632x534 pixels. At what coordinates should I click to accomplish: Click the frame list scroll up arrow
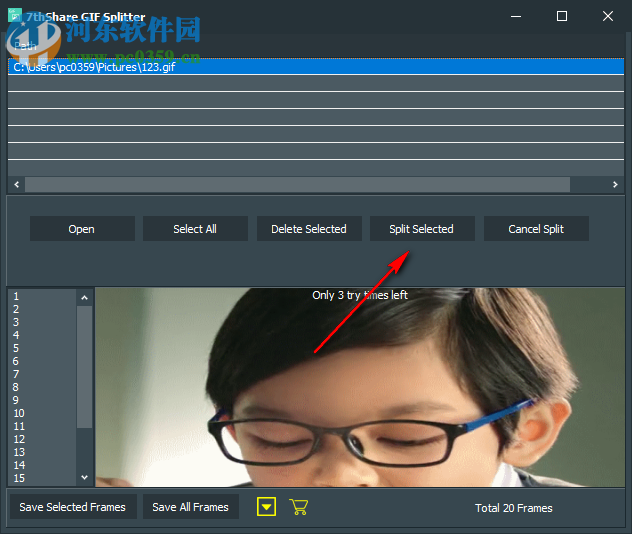(84, 298)
